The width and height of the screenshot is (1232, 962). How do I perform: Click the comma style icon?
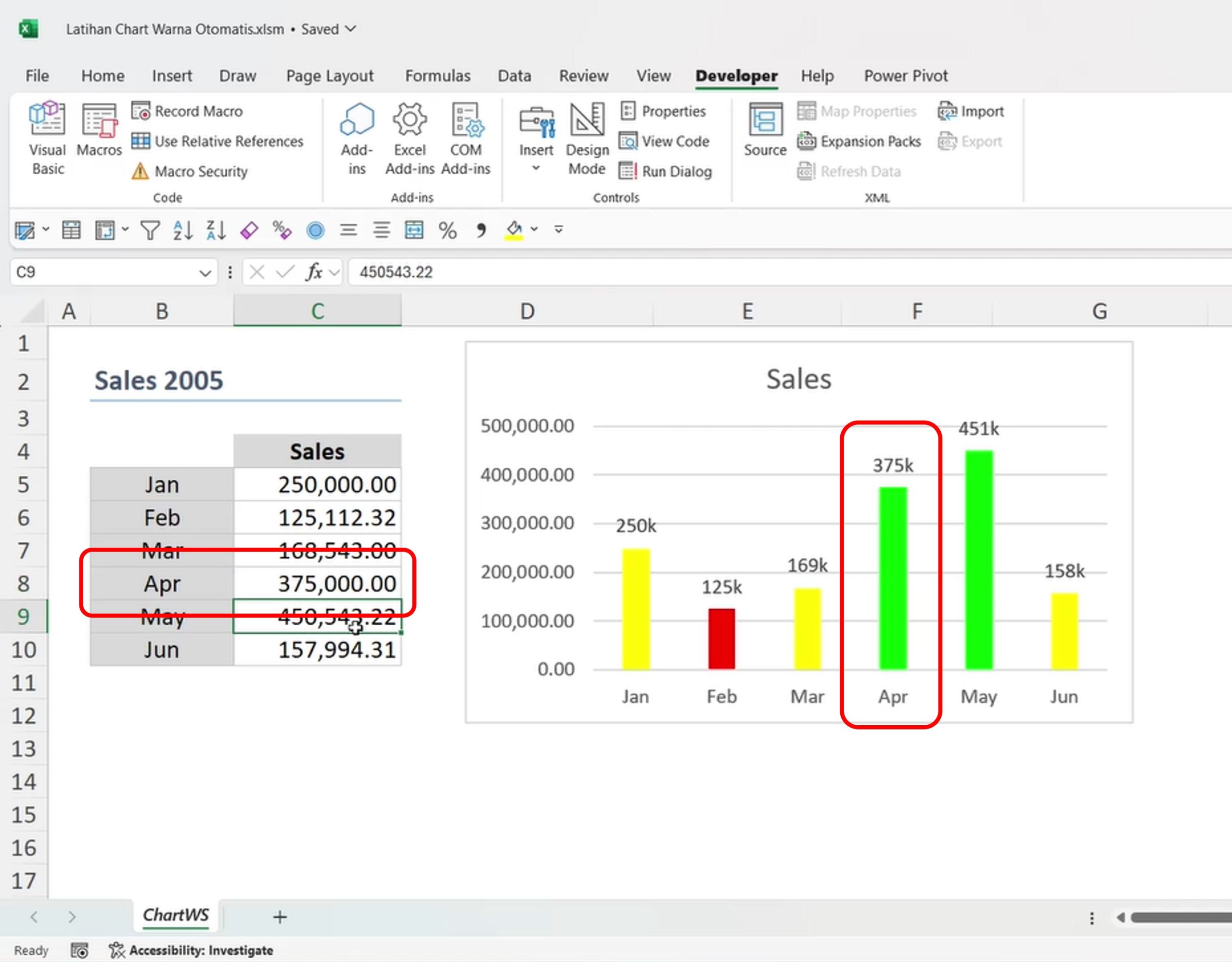click(481, 230)
